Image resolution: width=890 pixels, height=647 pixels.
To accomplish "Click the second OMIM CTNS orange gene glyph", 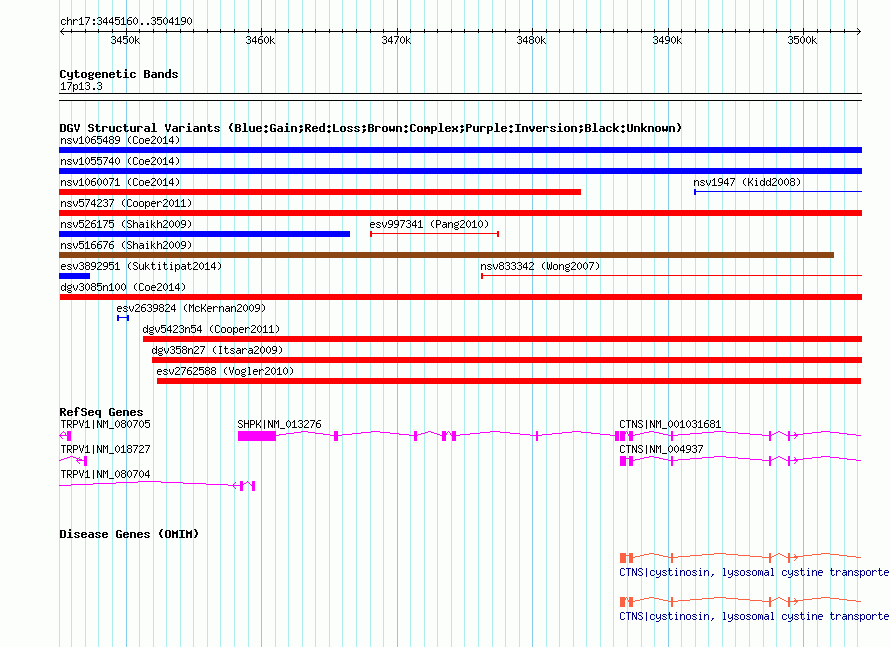I will (740, 602).
